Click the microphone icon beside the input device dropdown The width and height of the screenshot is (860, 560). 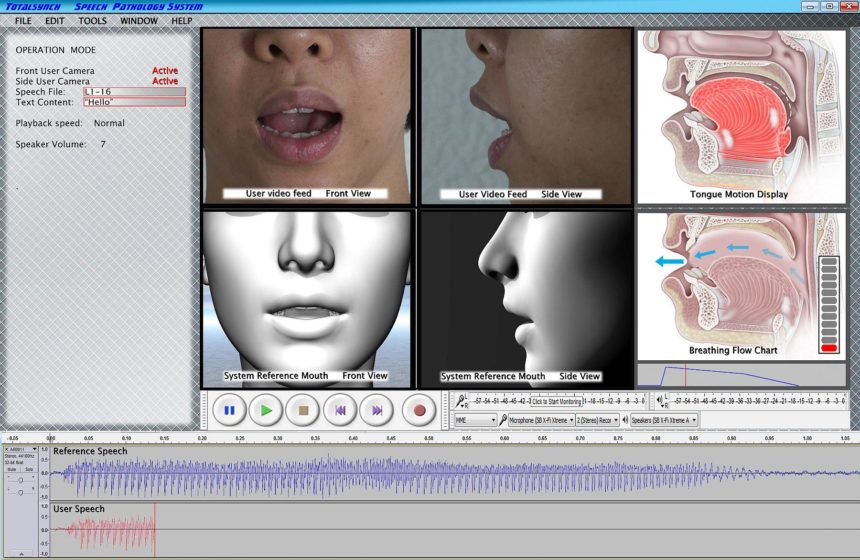502,420
